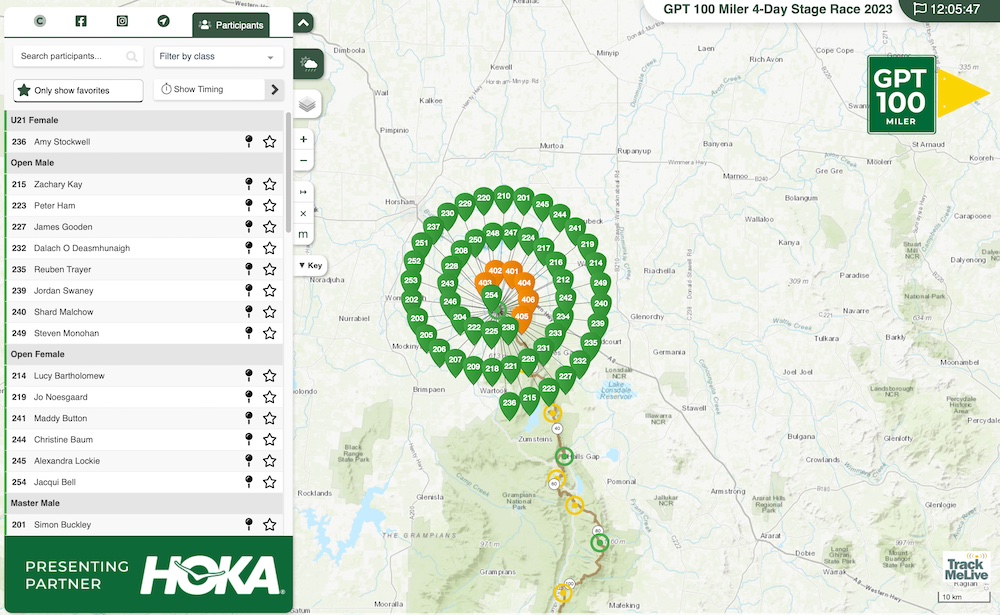Zoom in on the map

(x=304, y=139)
